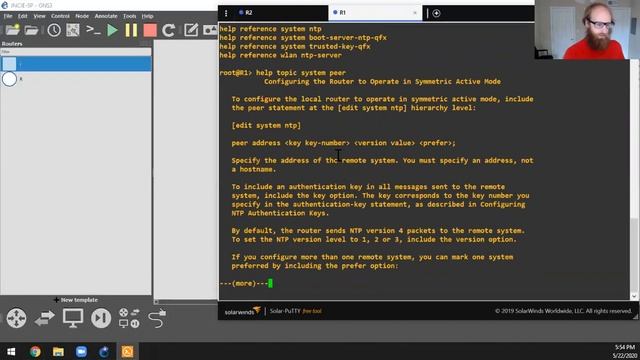Add a note with edit icon

(191, 30)
